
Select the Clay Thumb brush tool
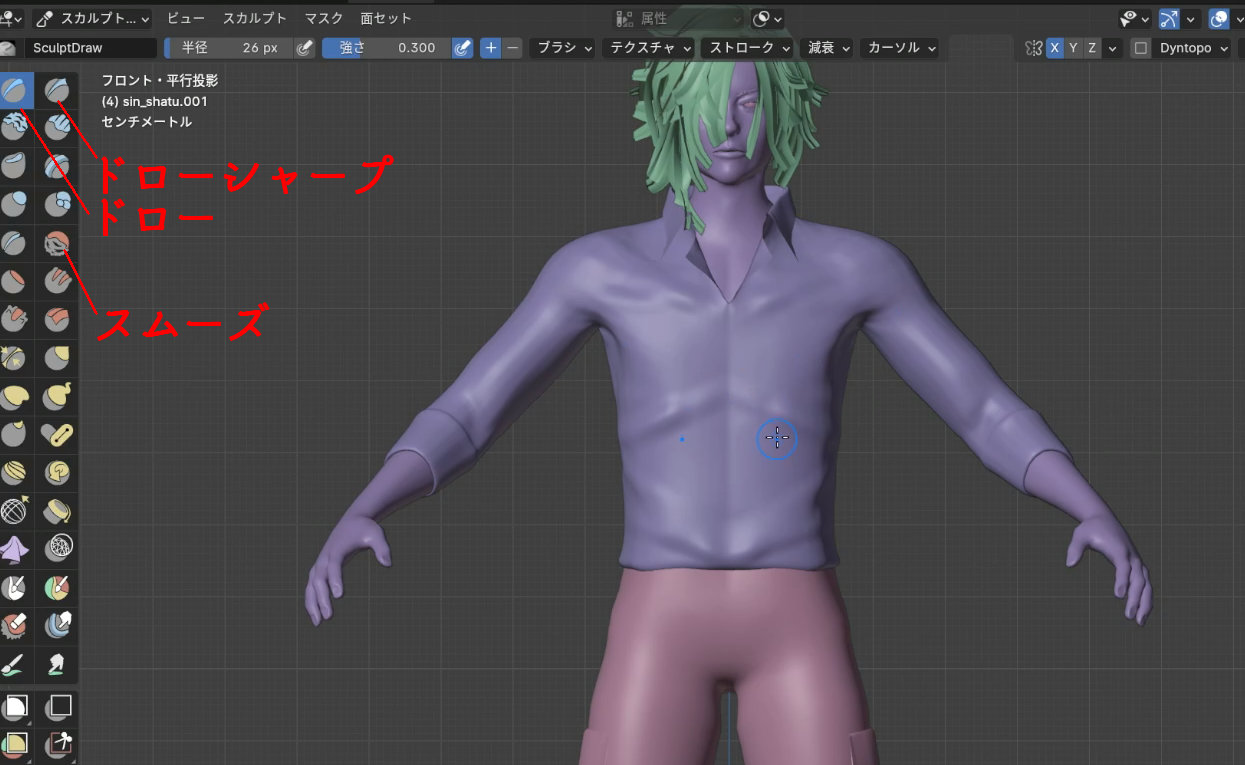[x=15, y=166]
